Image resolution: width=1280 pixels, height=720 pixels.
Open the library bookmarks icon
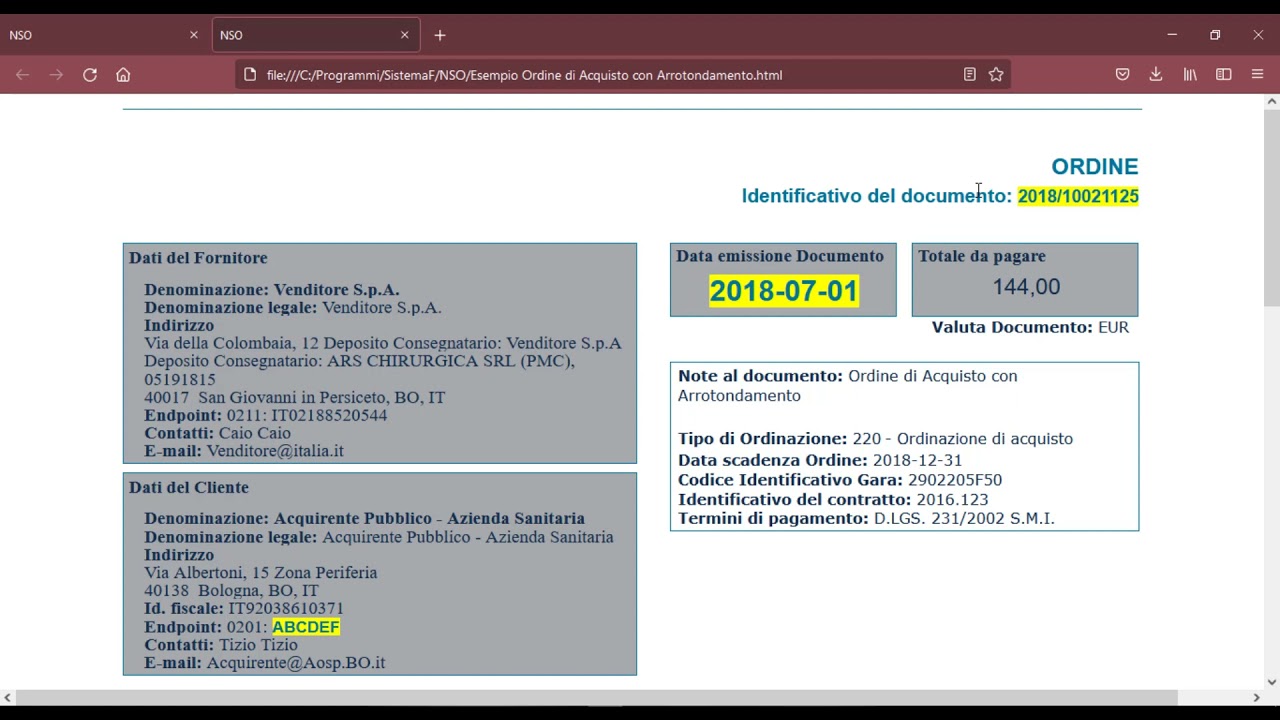[x=1190, y=75]
